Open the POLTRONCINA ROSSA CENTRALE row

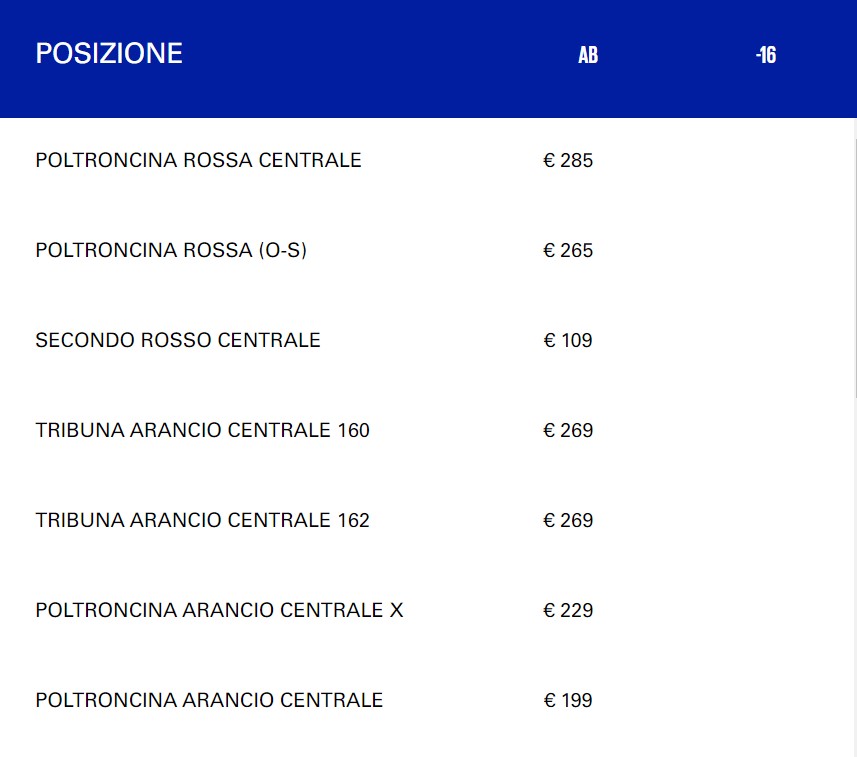coord(198,160)
